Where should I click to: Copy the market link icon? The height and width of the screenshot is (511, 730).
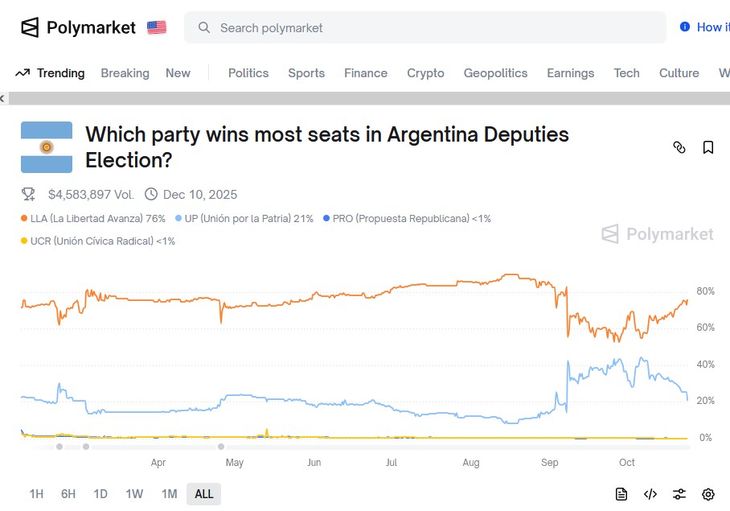click(679, 147)
